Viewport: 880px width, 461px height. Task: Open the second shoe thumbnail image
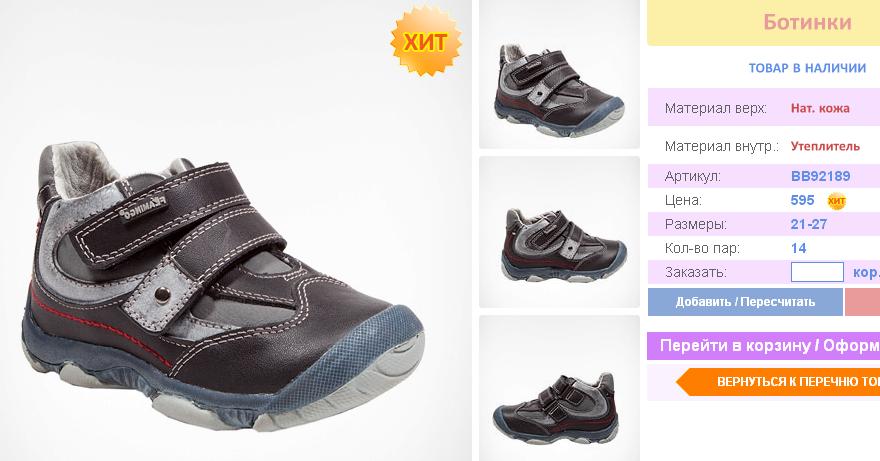pyautogui.click(x=560, y=232)
